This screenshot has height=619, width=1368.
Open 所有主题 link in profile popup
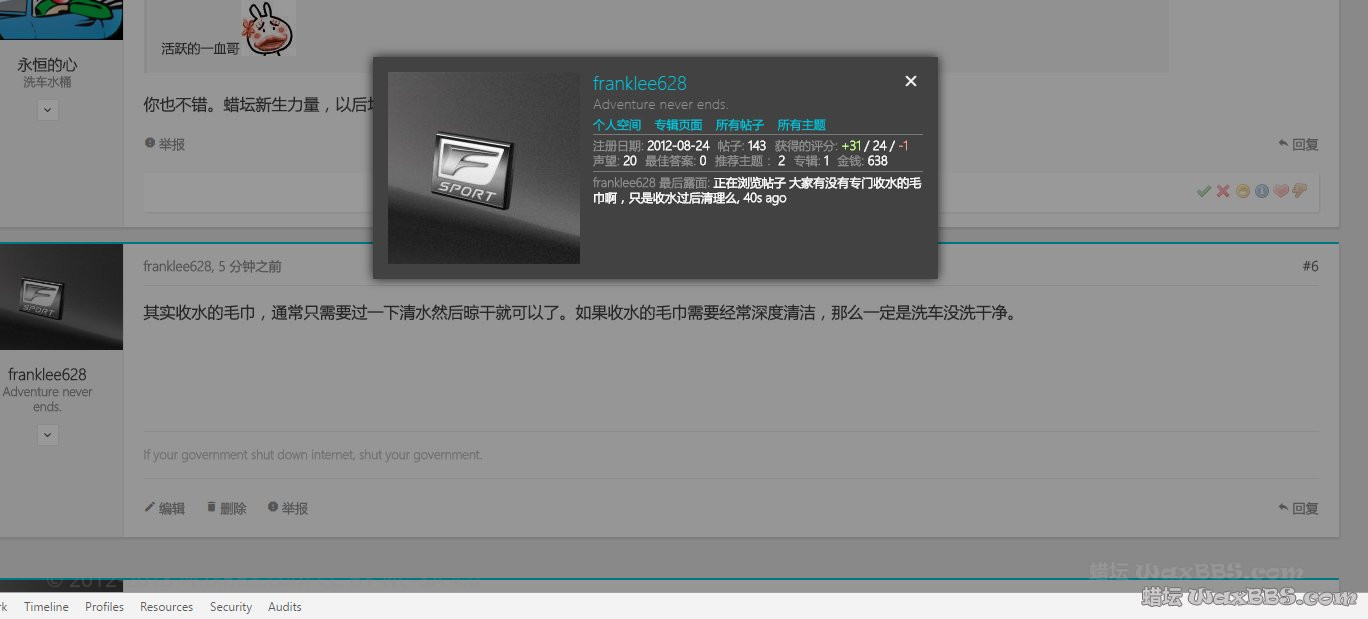coord(801,125)
